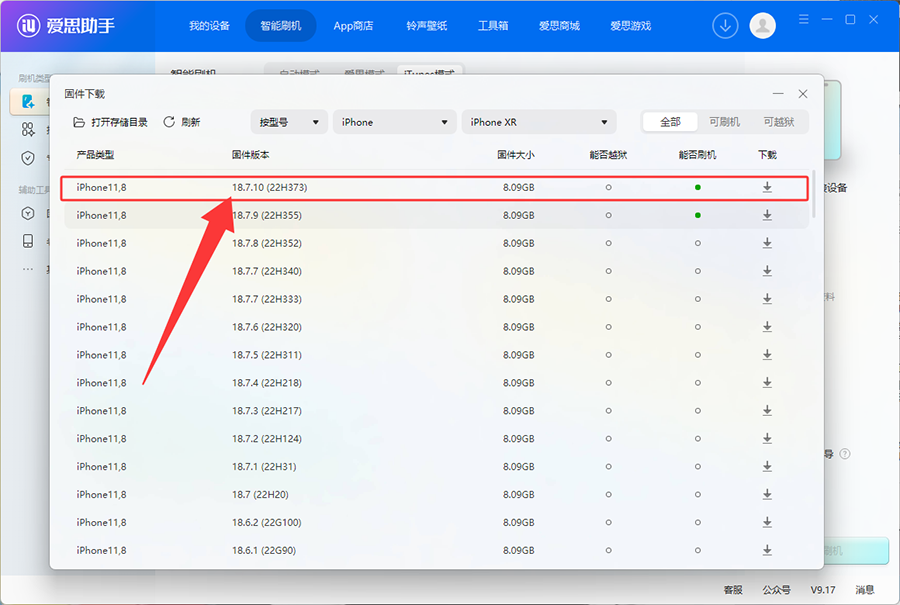Open 公众号 in status bar
900x605 pixels.
[x=776, y=590]
